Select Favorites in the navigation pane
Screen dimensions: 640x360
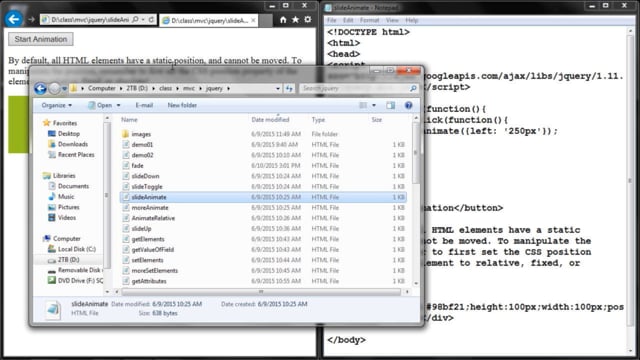(64, 123)
